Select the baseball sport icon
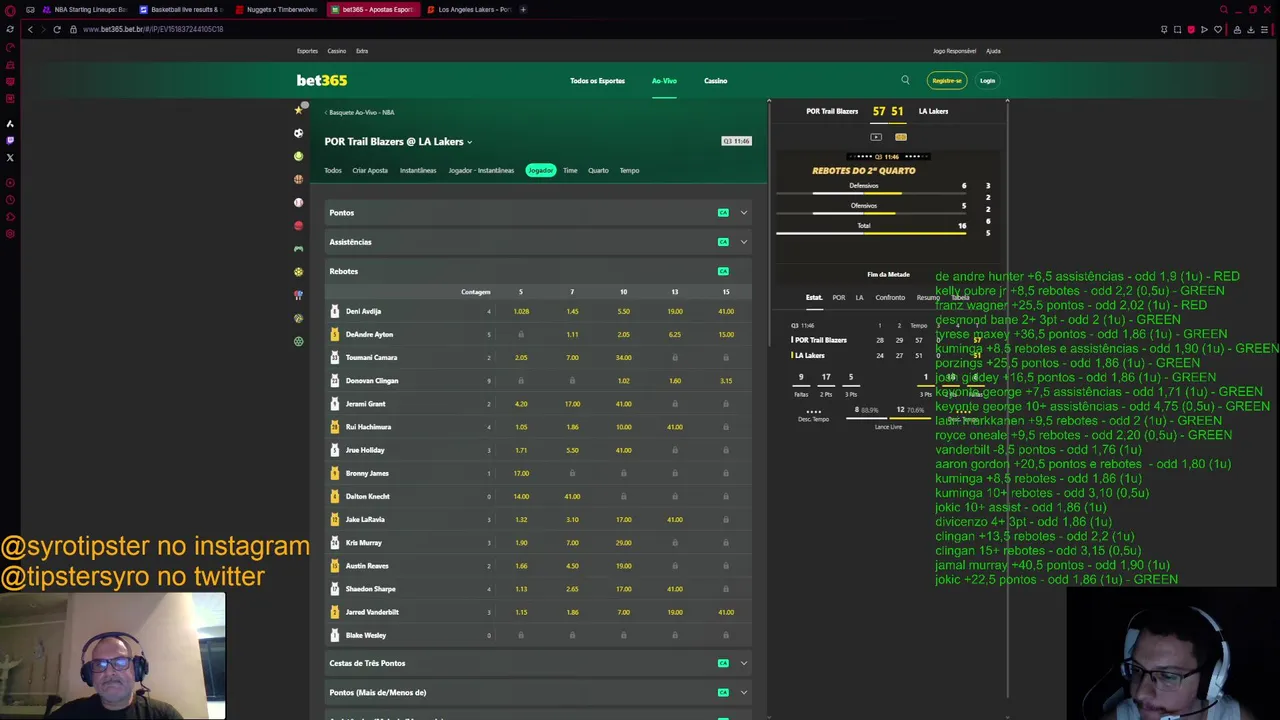 click(x=298, y=202)
